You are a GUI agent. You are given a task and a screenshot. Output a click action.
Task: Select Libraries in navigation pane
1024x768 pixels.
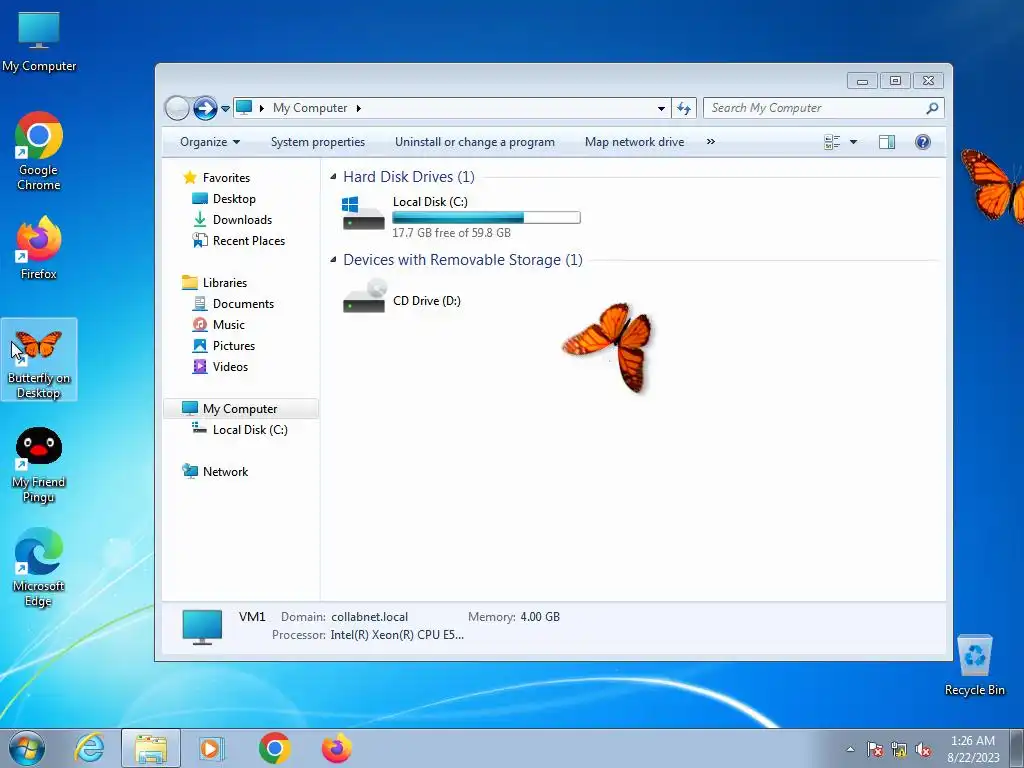click(x=225, y=283)
